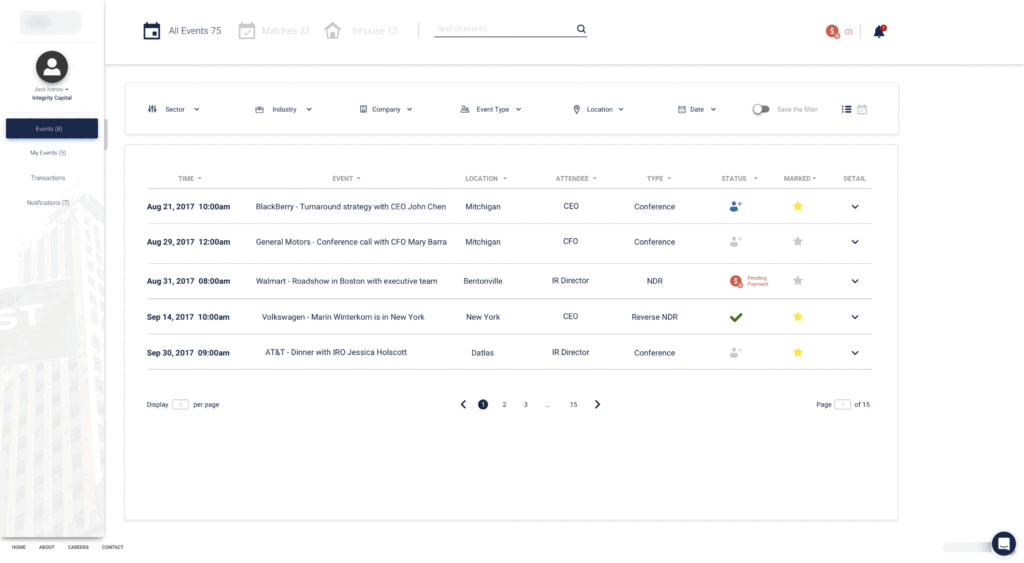
Task: Click the search magnifier icon
Action: (581, 29)
